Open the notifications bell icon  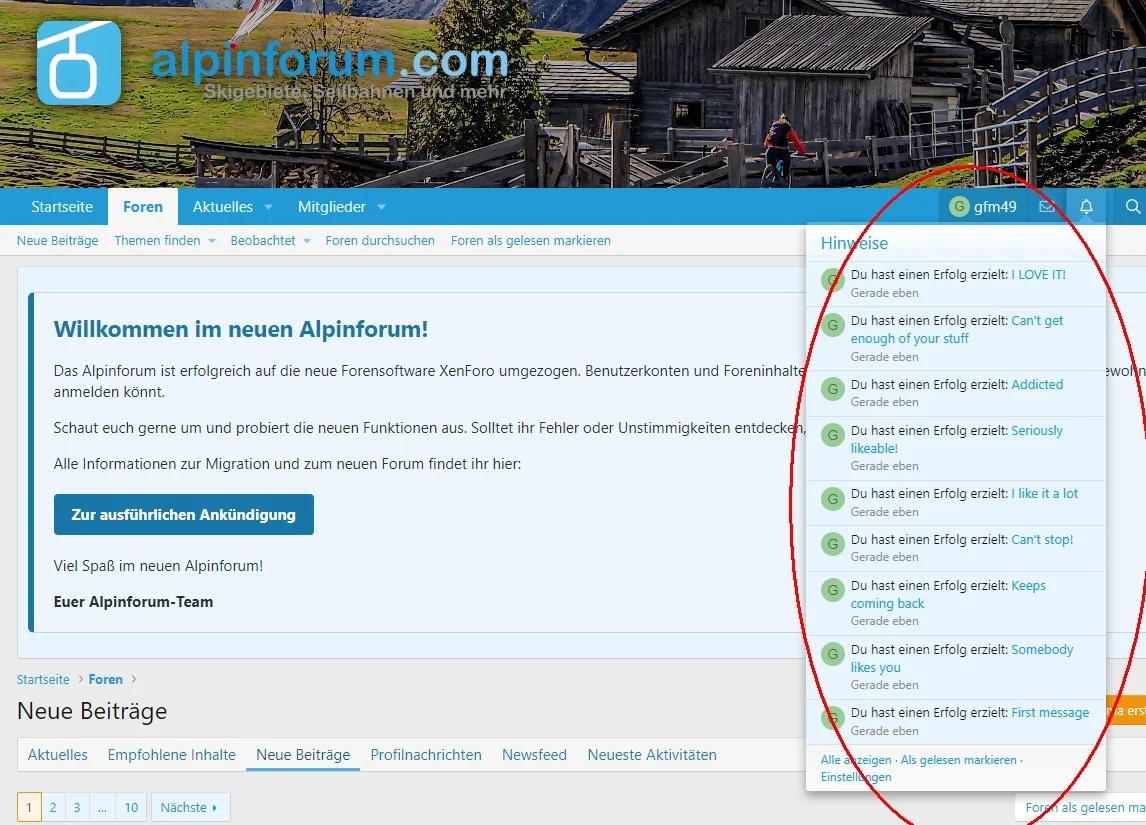1086,207
